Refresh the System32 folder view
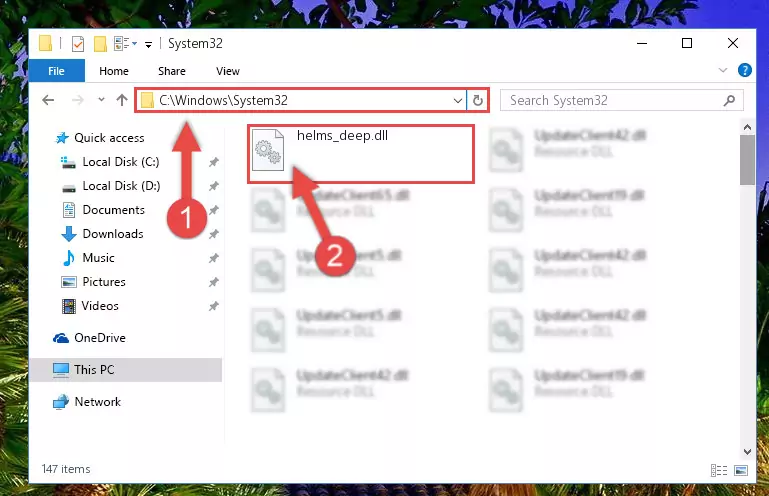 coord(478,101)
